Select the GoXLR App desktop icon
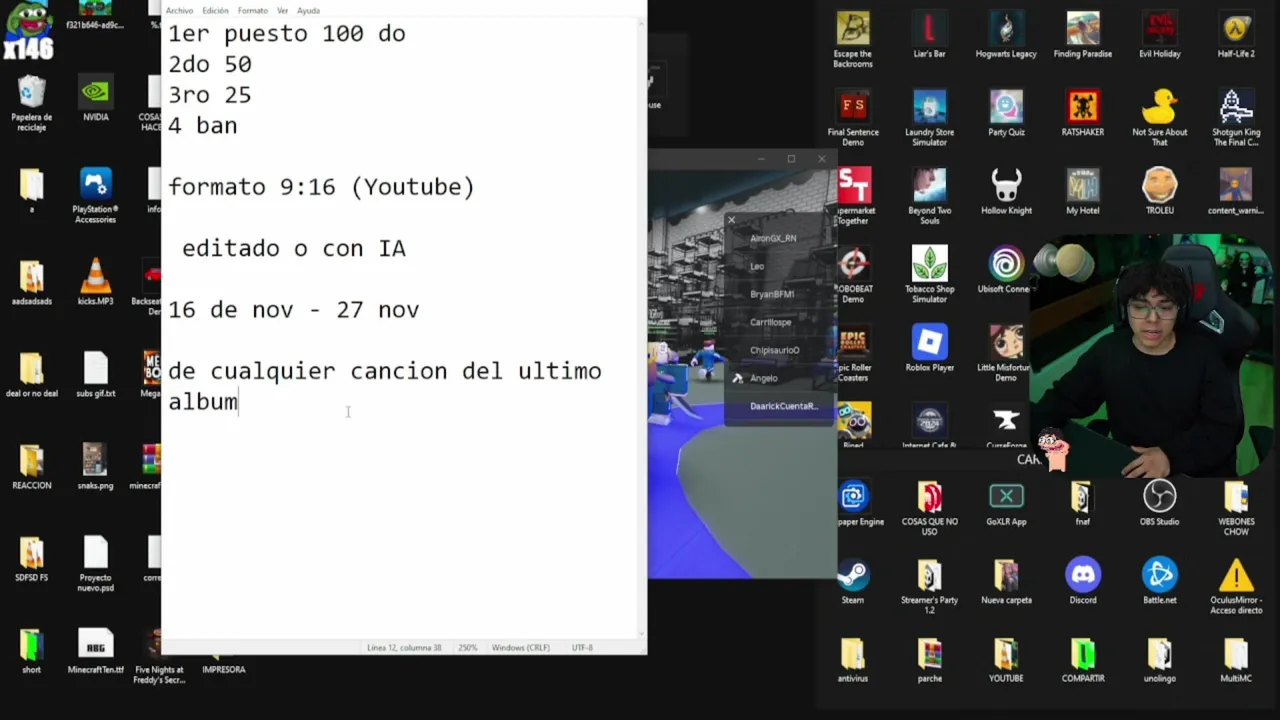The image size is (1280, 720). (x=1006, y=503)
